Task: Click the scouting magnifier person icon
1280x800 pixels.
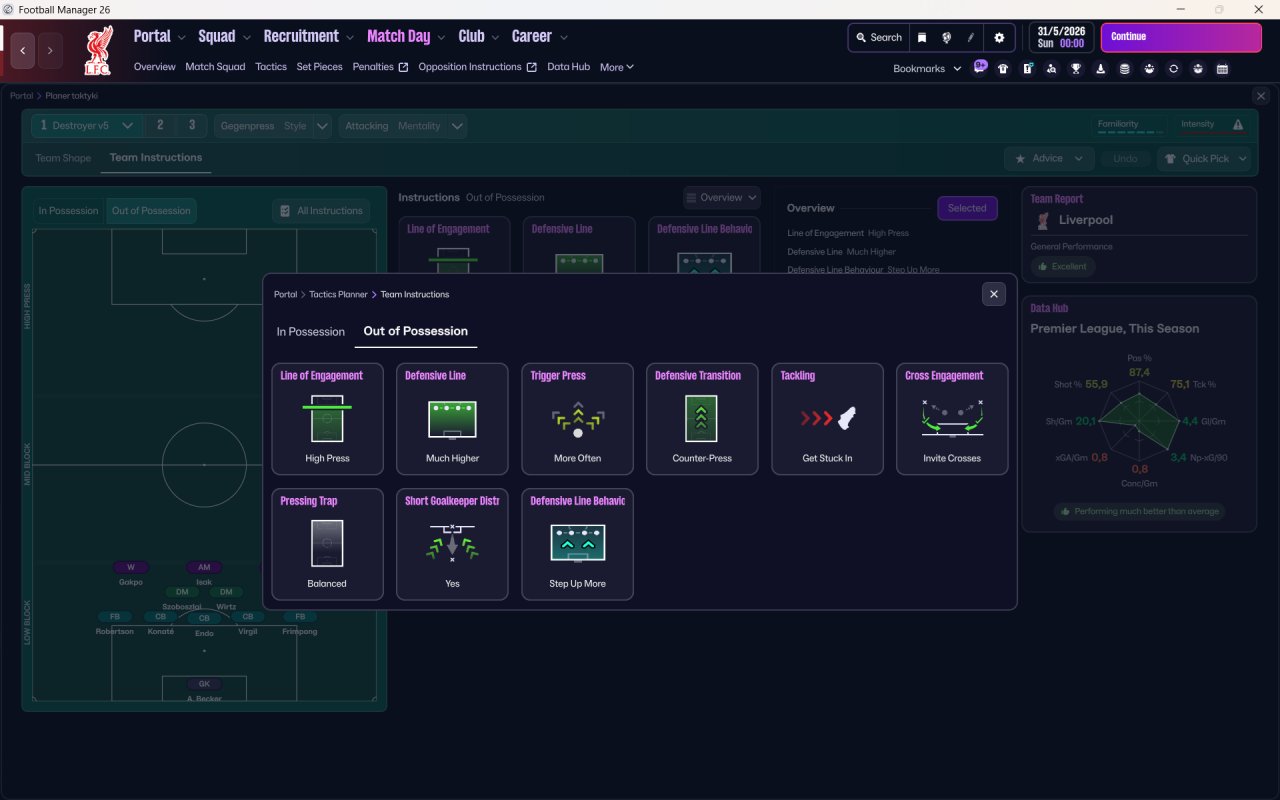Action: point(1052,69)
